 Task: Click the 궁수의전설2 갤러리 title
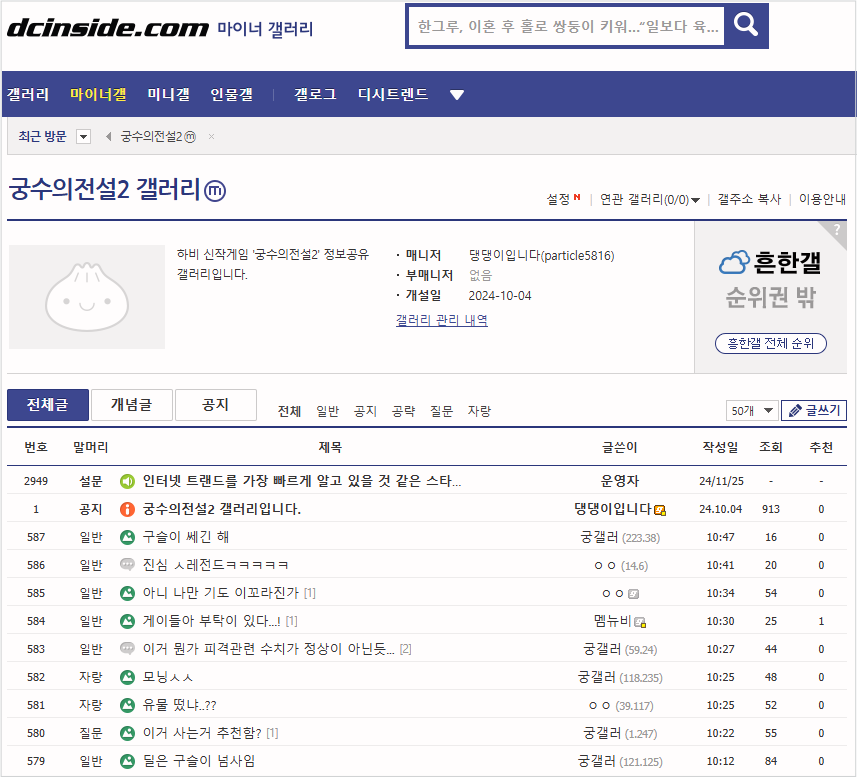(105, 189)
